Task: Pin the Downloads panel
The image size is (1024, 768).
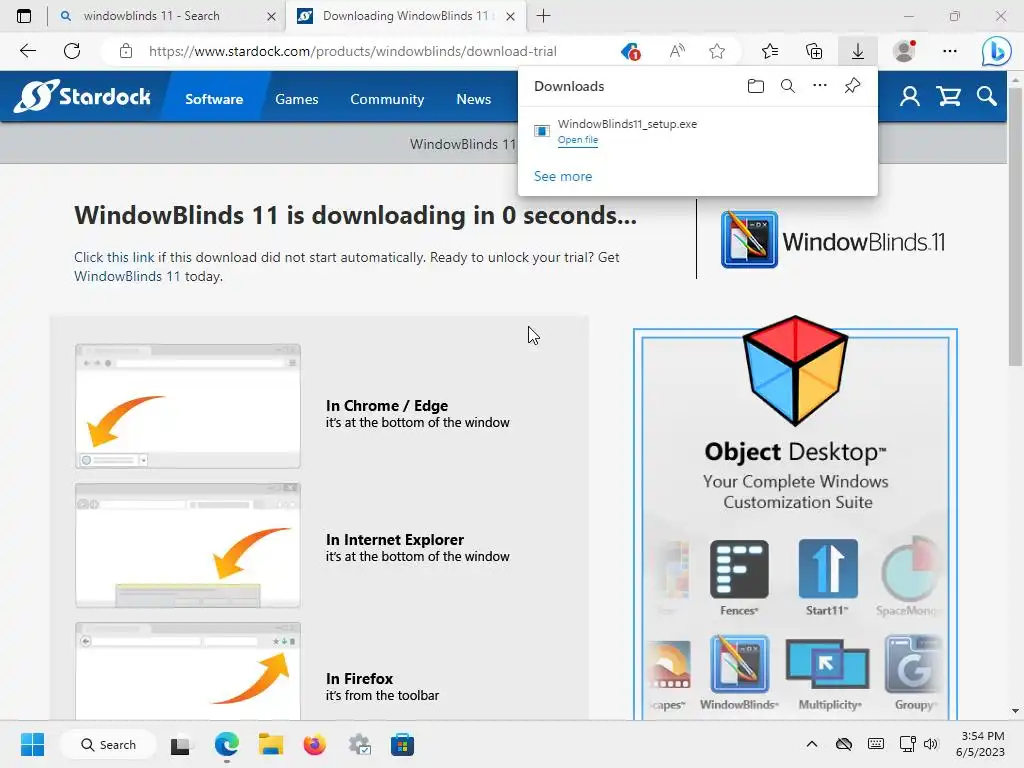Action: coord(852,86)
